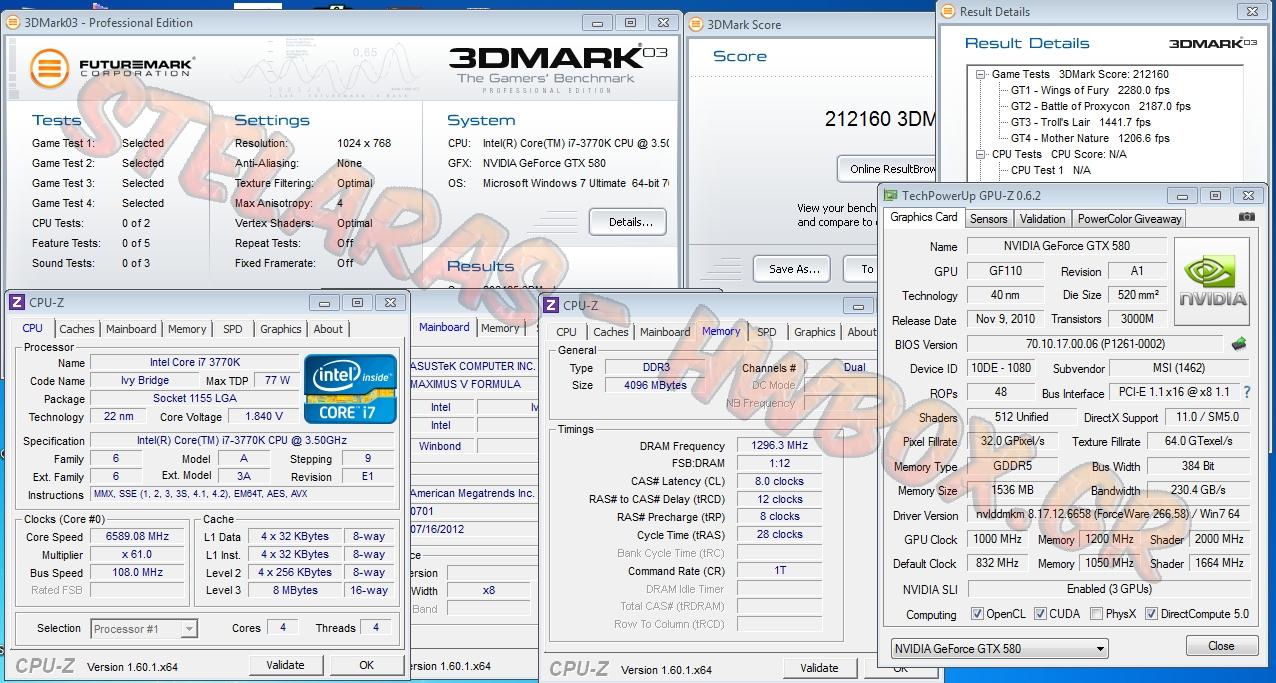The width and height of the screenshot is (1276, 683).
Task: Select the Mainboard tab in the middle CPU-Z window
Action: [x=444, y=327]
